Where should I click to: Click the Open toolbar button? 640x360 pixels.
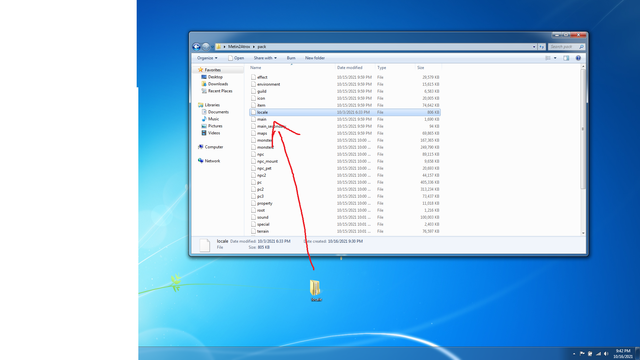click(236, 58)
